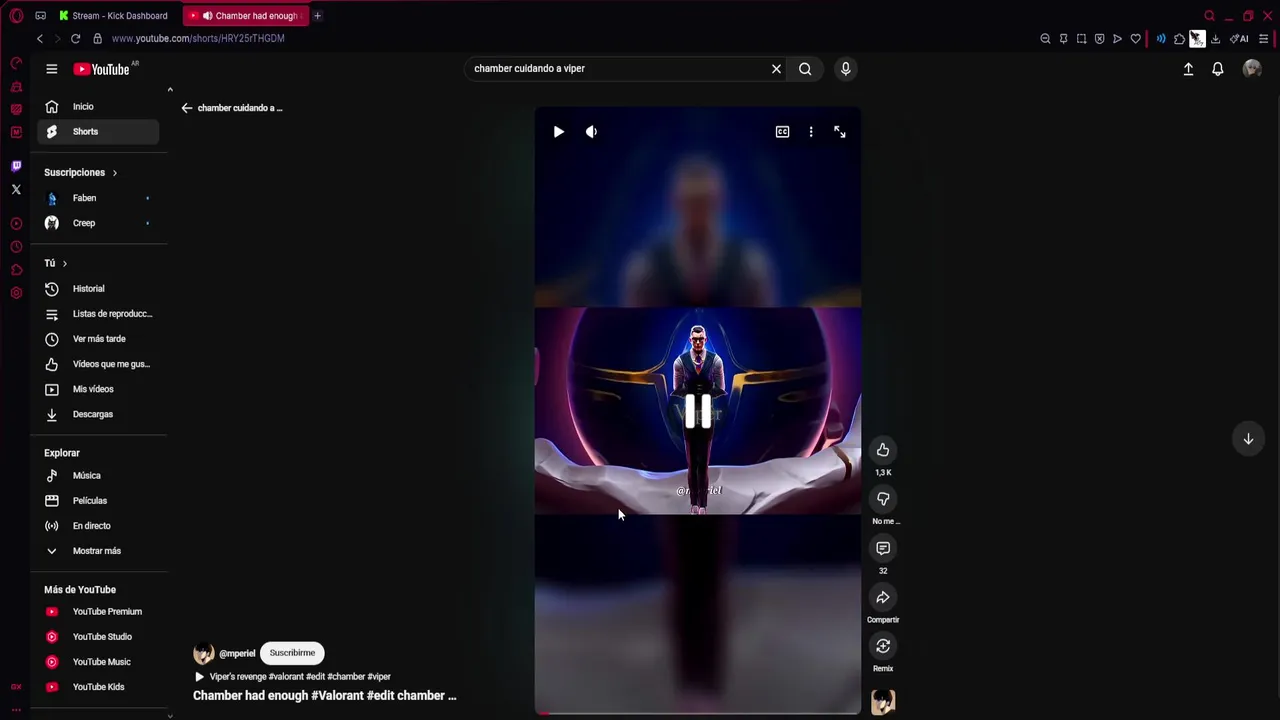Go back from chamber cuidando search results

click(187, 108)
